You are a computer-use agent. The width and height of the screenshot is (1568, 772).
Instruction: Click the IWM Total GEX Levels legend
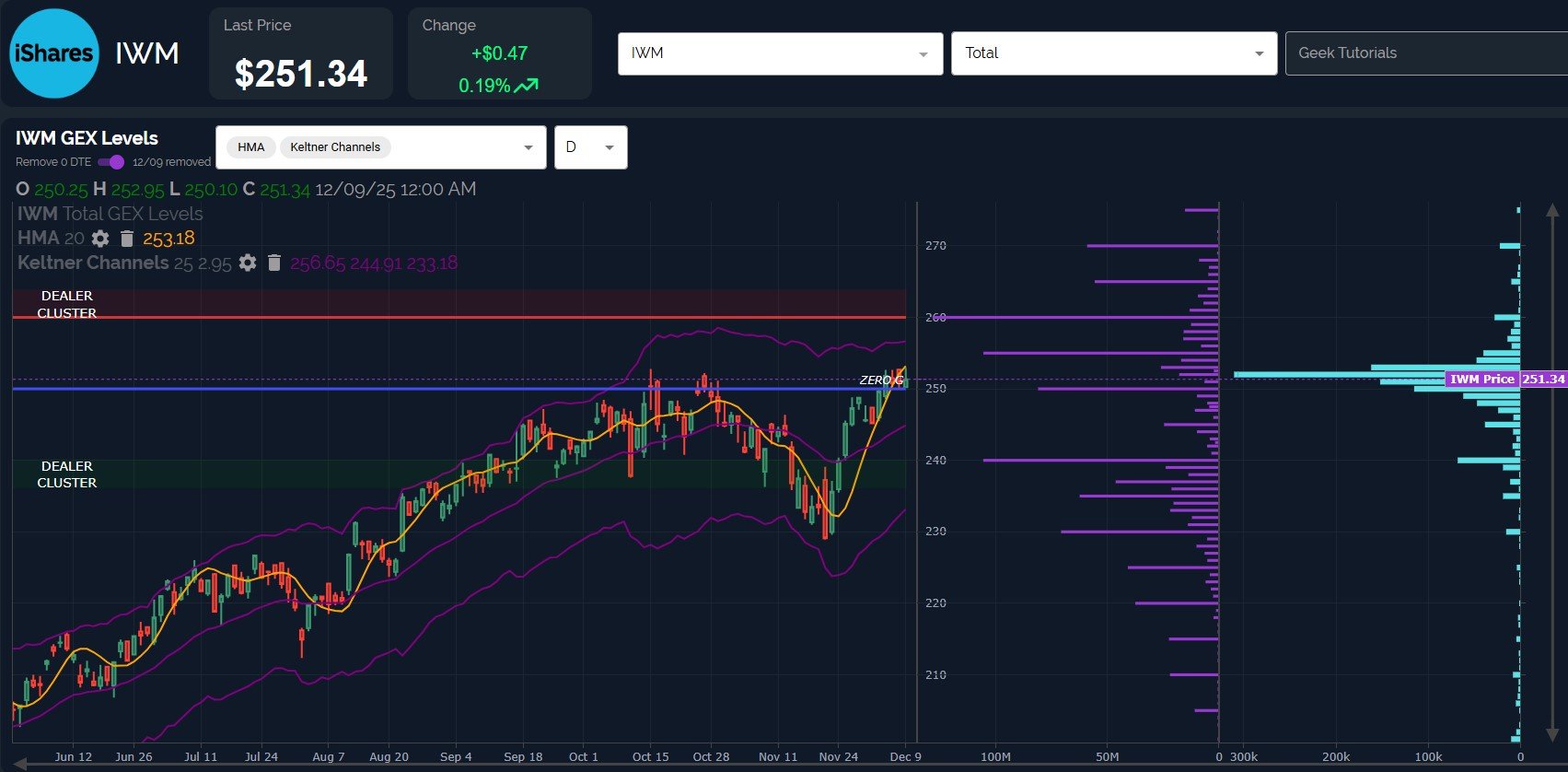pos(110,214)
